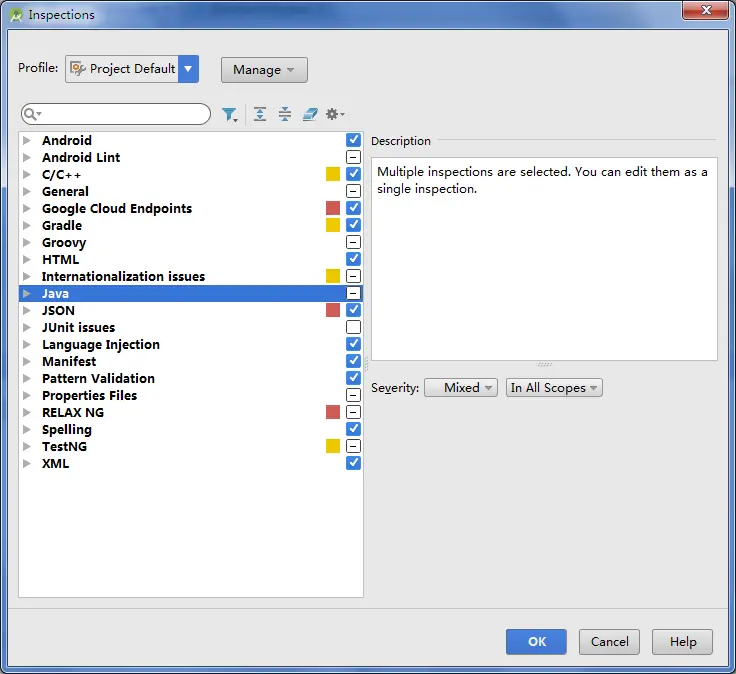Screen dimensions: 736x674
Task: Click the red swatch for RELAX NG
Action: click(x=333, y=412)
